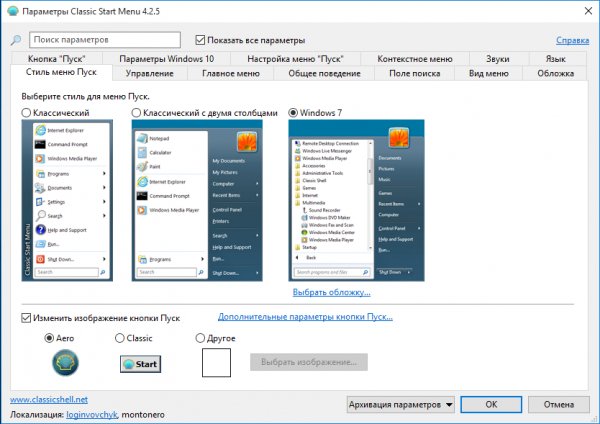The height and width of the screenshot is (424, 600).
Task: Click the search magnifier icon beside the settings search
Action: 16,39
